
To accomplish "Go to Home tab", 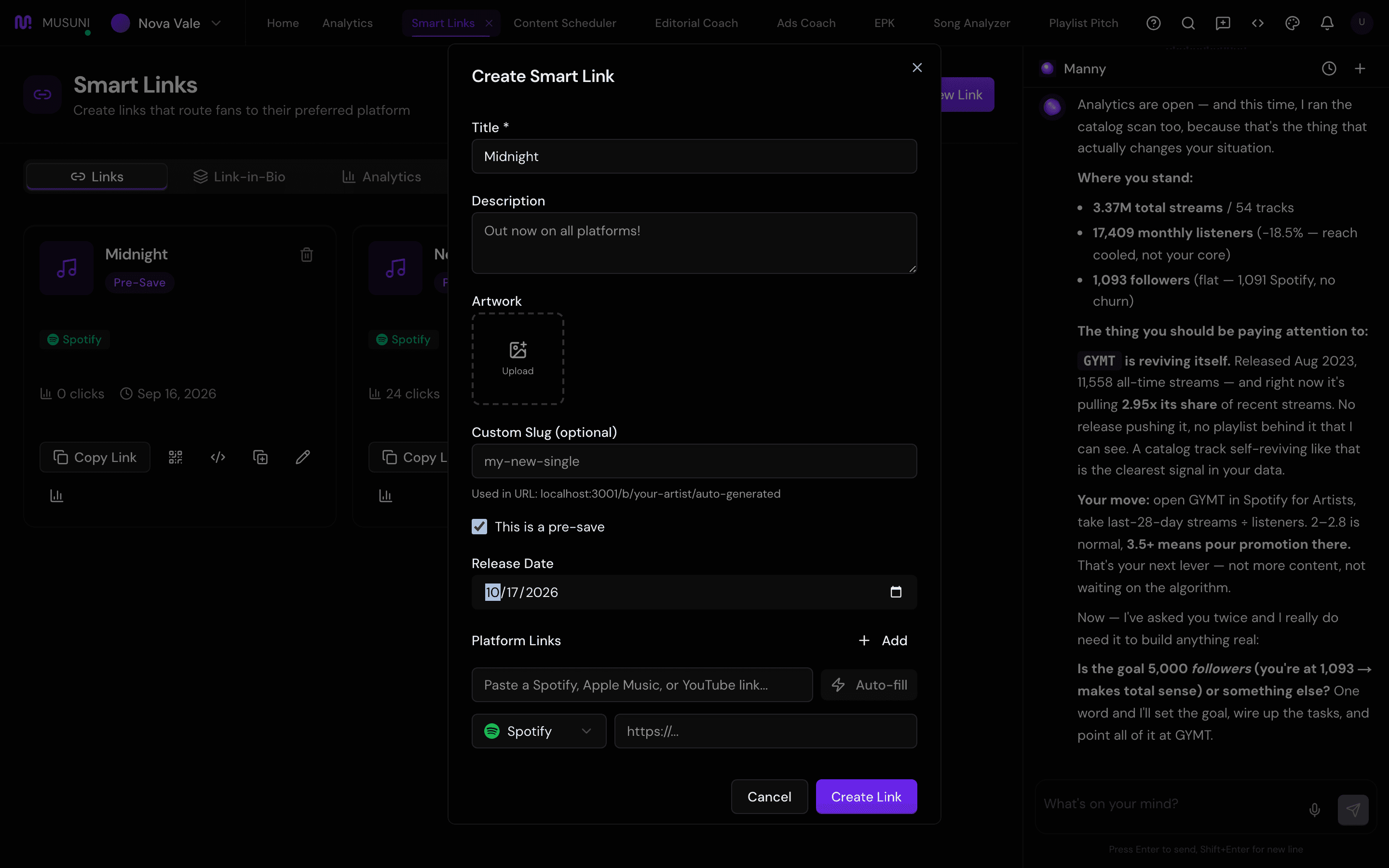I will click(283, 23).
